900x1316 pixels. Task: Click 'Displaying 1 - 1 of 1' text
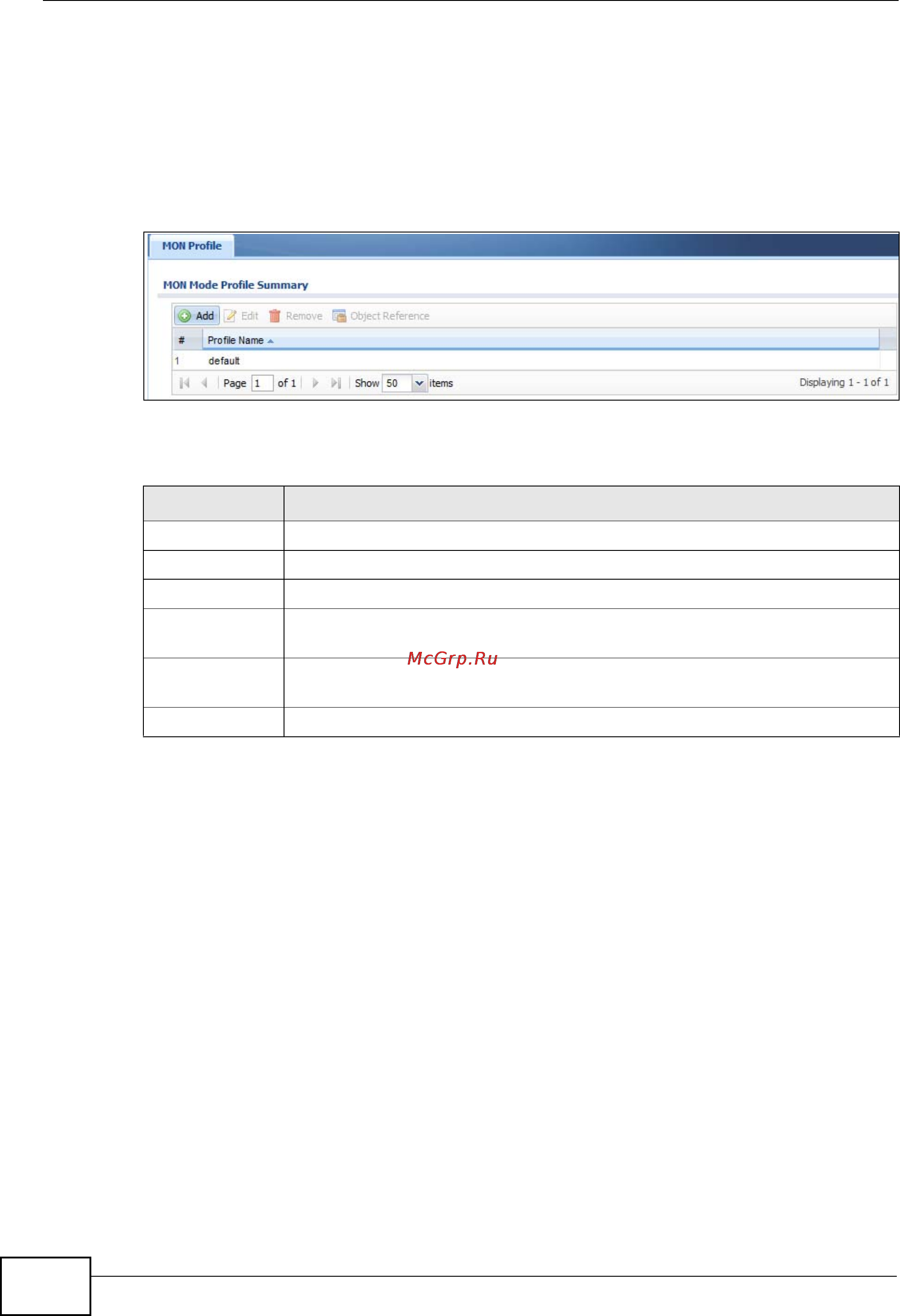[844, 383]
